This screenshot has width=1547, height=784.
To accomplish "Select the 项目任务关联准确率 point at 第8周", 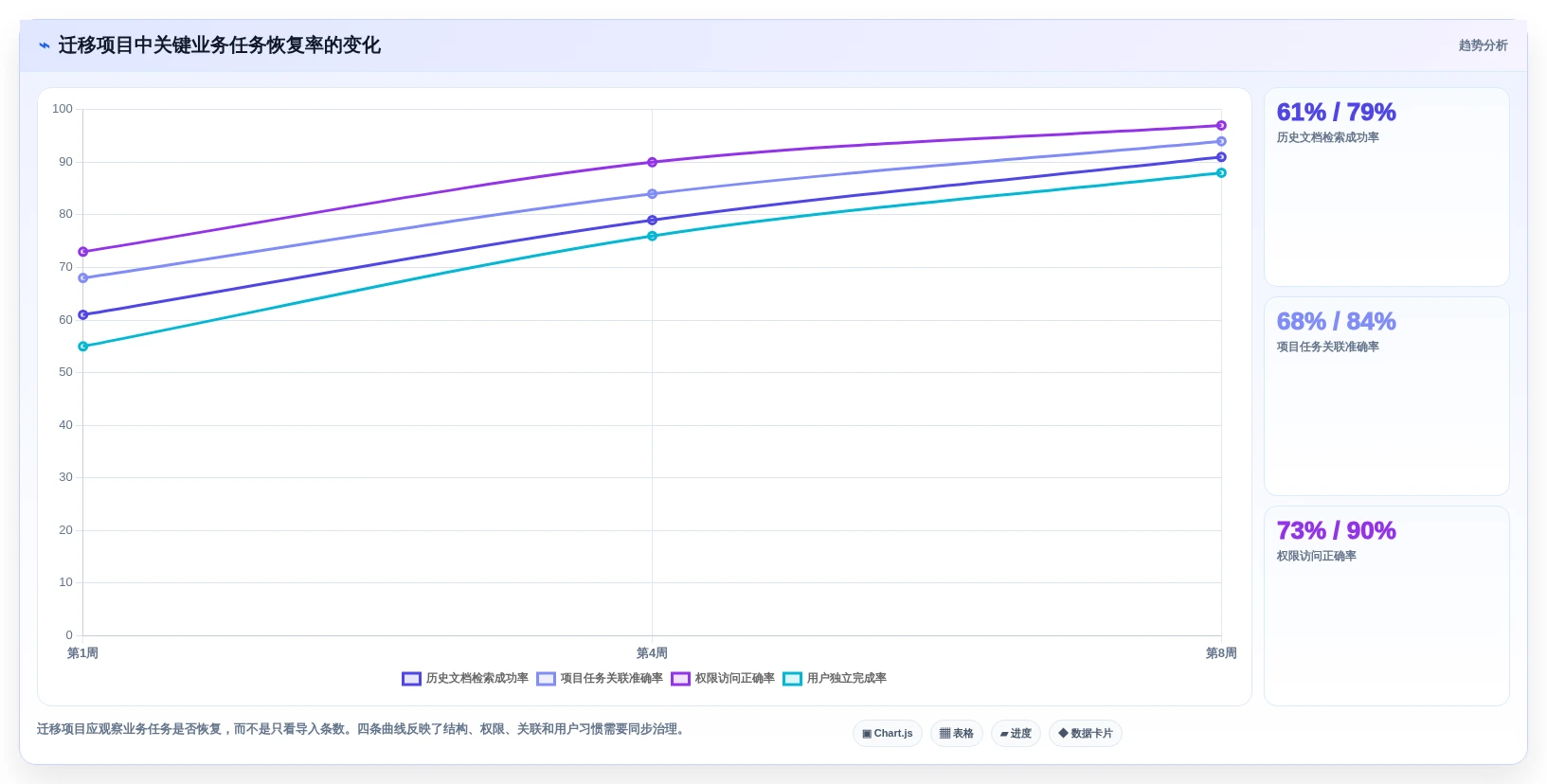I will pos(1221,141).
